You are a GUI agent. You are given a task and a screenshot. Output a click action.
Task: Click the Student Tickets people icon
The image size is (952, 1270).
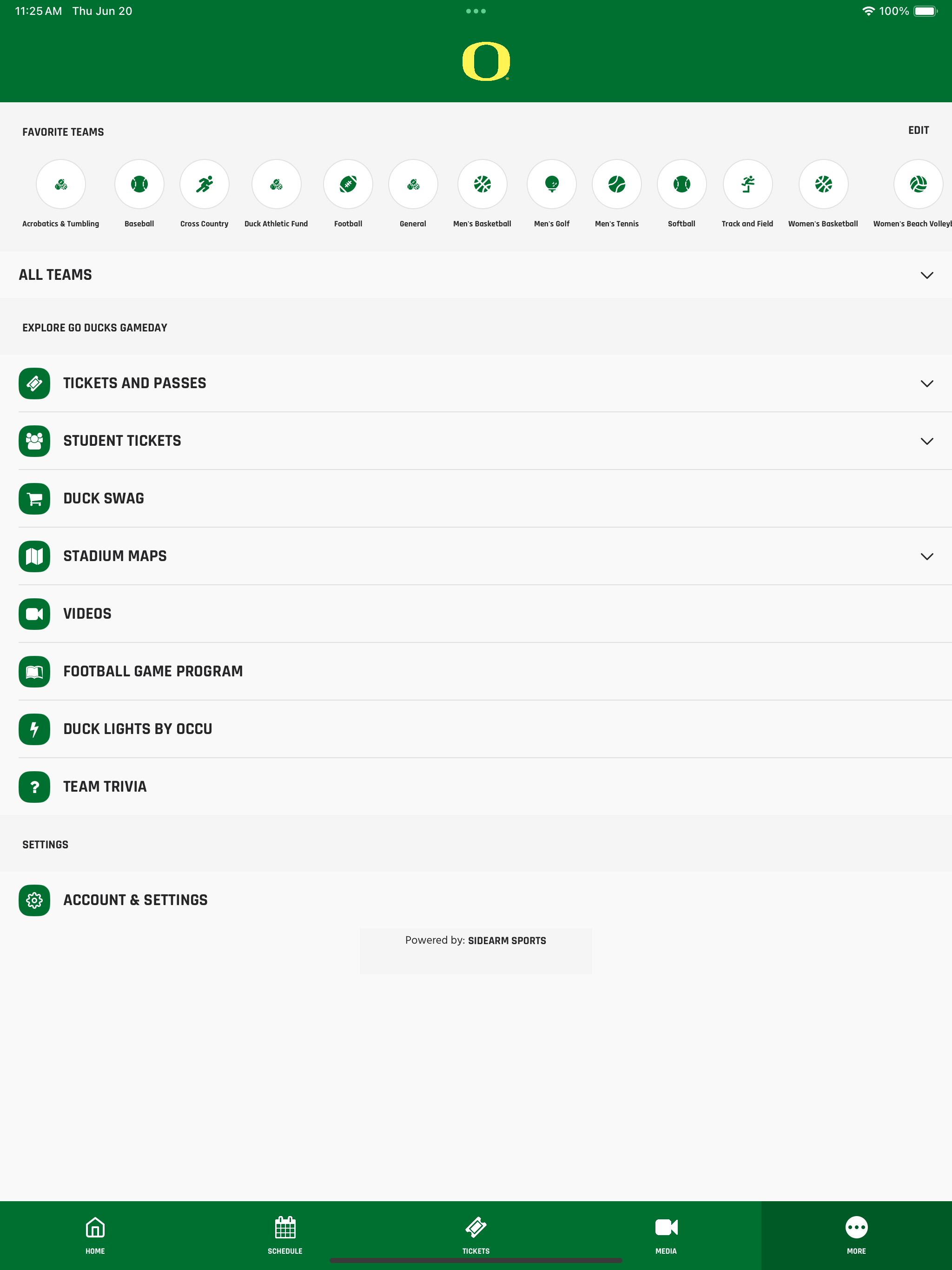point(34,441)
